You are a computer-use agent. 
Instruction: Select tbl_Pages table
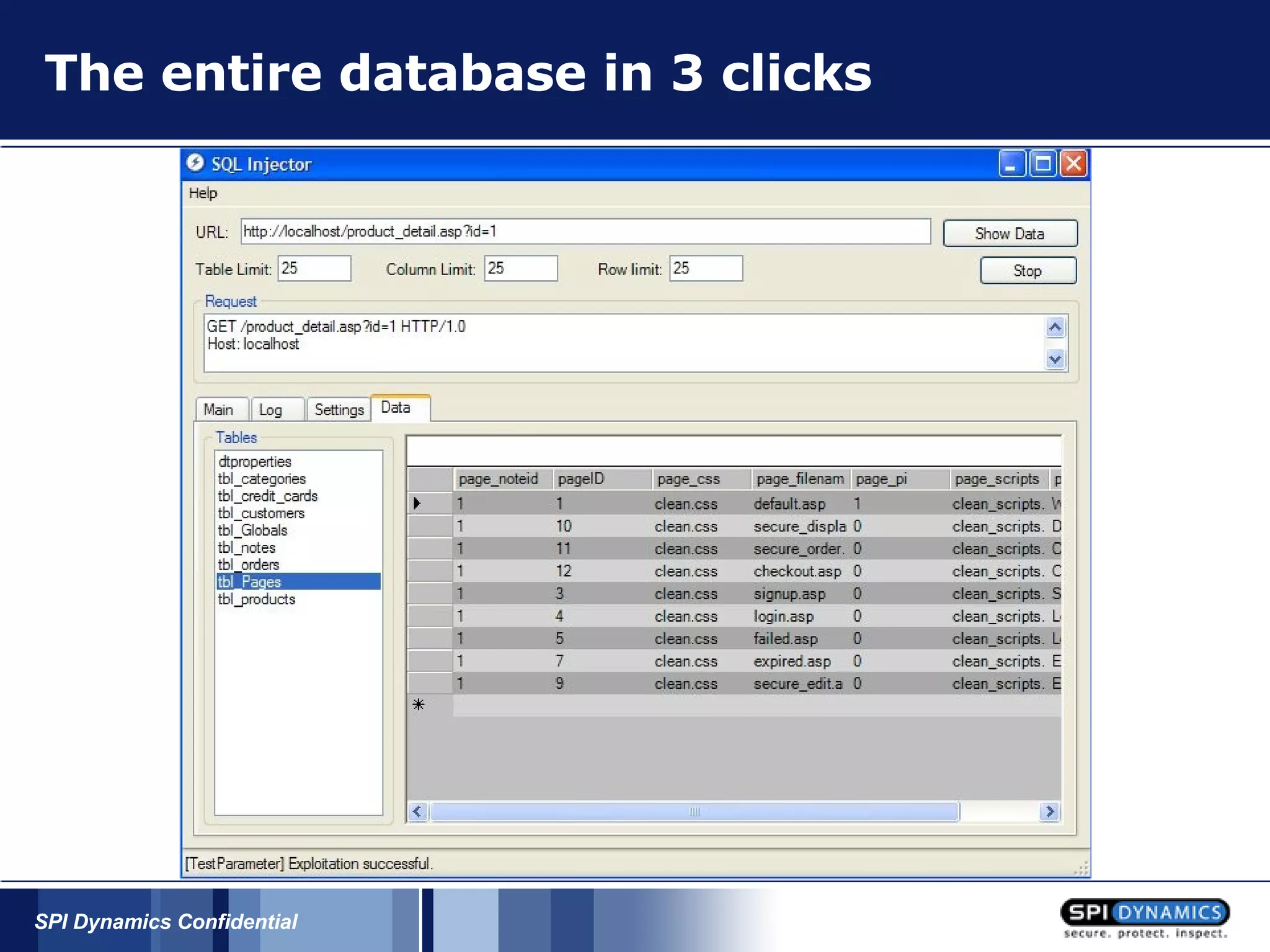click(298, 582)
